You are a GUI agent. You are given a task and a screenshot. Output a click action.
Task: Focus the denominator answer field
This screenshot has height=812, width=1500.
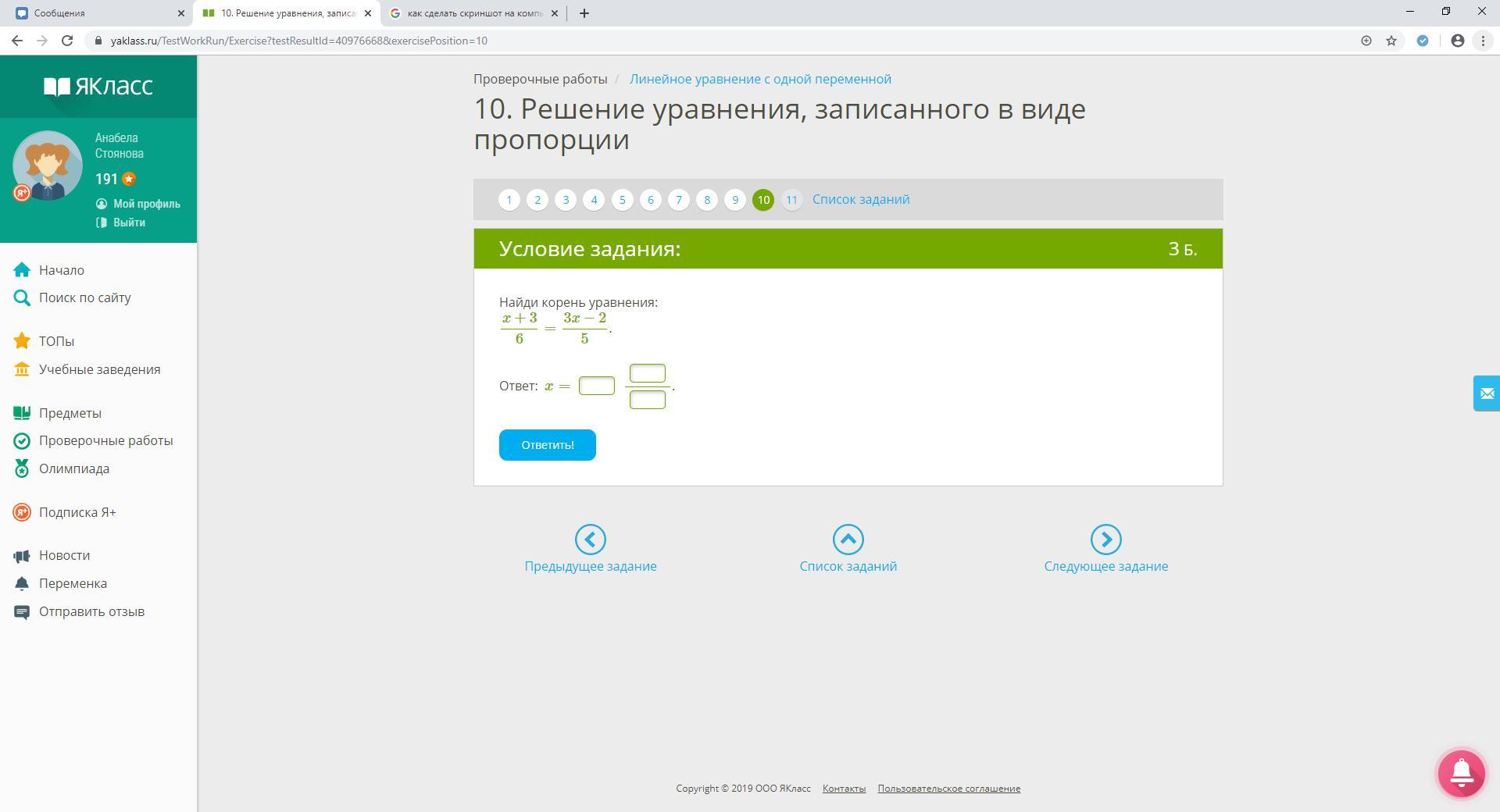click(648, 400)
